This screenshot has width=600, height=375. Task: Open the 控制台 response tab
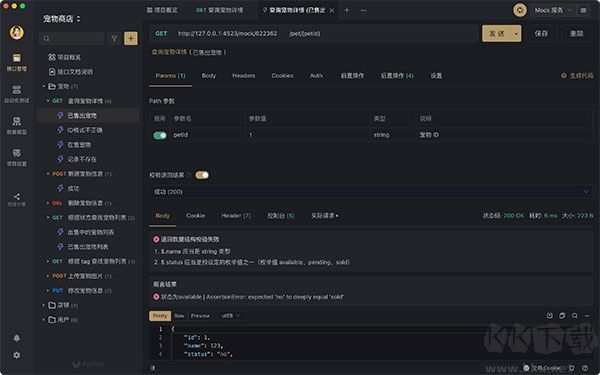point(281,216)
